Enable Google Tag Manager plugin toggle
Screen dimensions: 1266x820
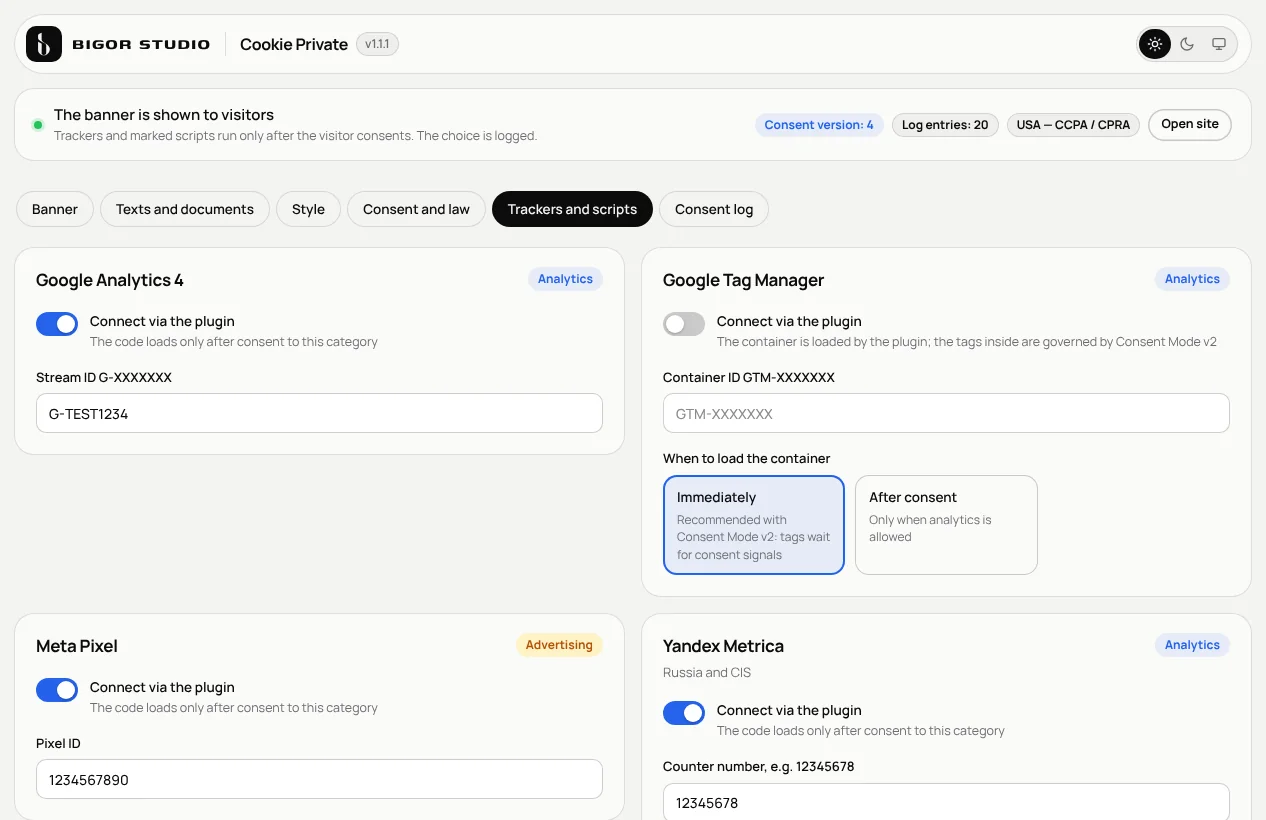[684, 324]
